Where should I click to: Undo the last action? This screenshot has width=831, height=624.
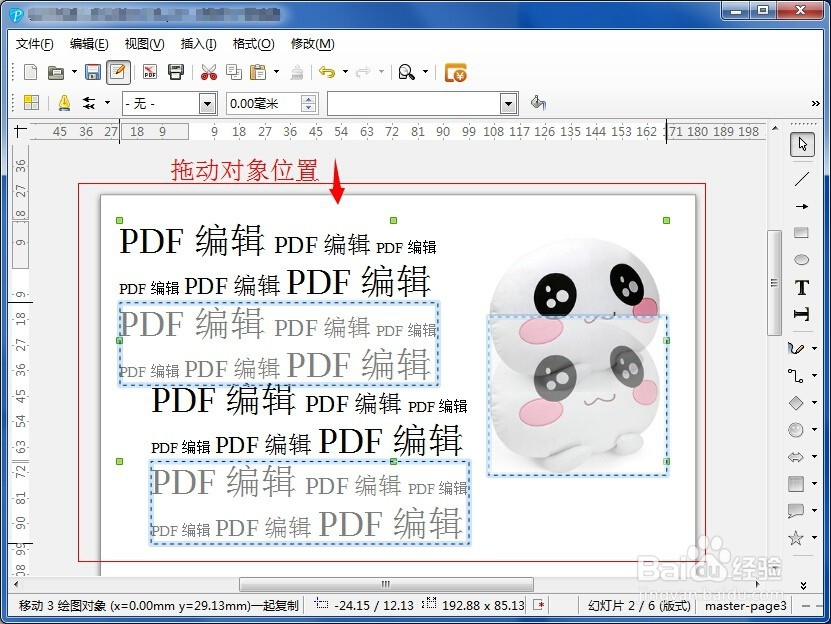[x=324, y=71]
